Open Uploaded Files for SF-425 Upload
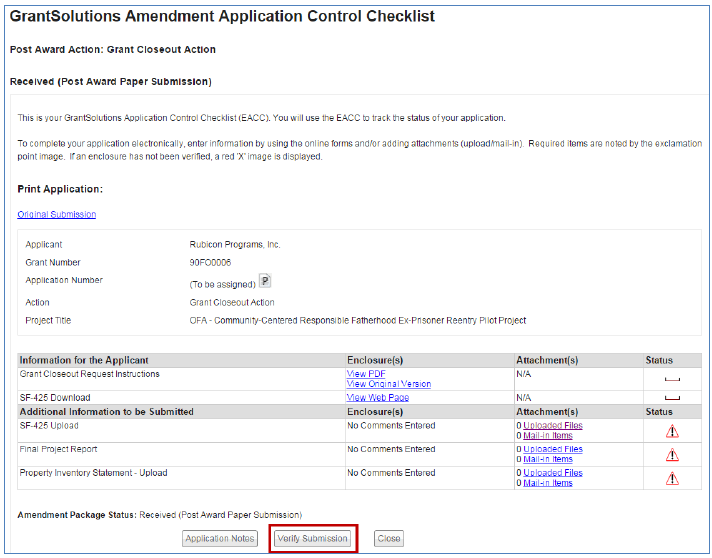 point(552,425)
